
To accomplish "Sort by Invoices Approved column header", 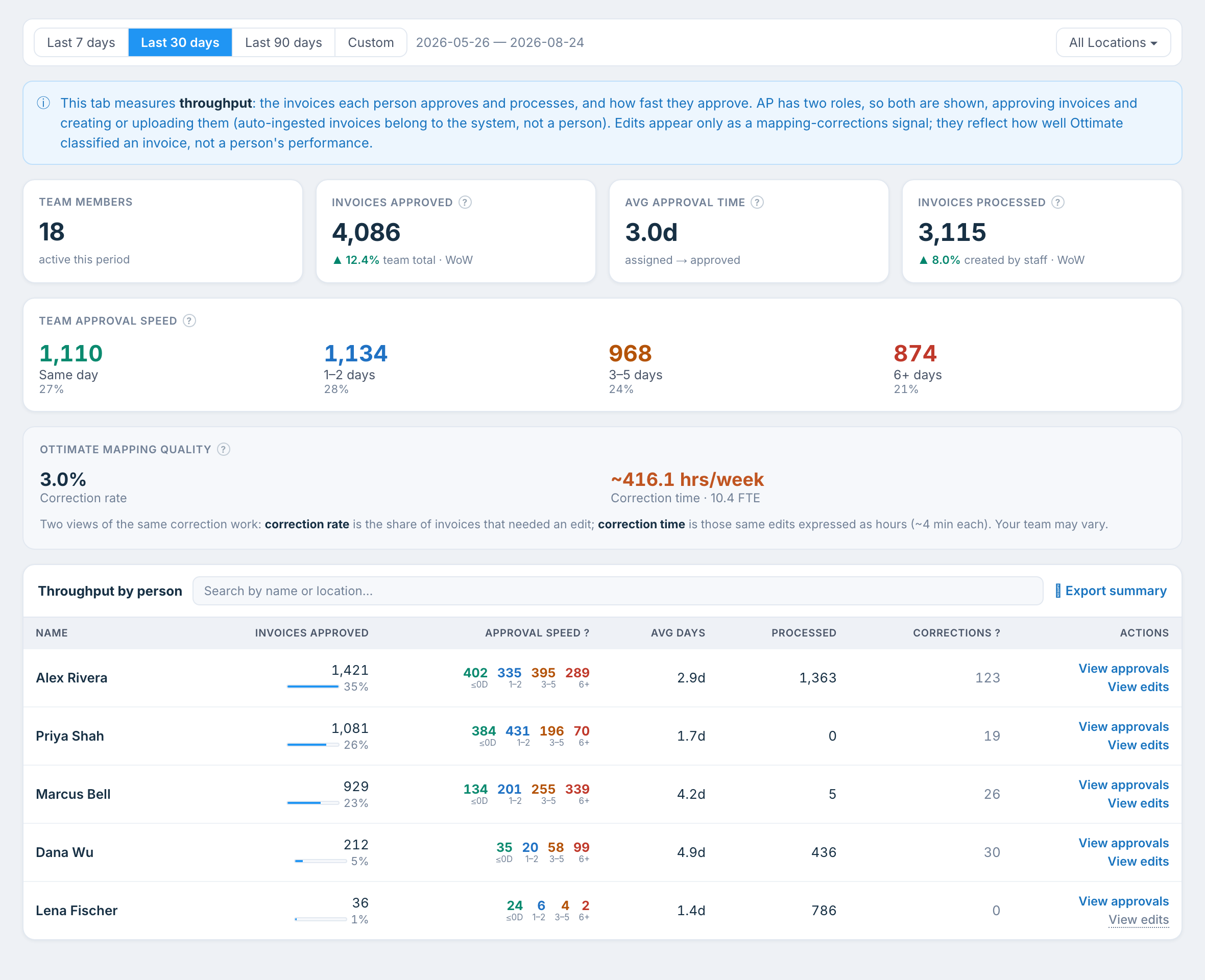I will pos(311,633).
